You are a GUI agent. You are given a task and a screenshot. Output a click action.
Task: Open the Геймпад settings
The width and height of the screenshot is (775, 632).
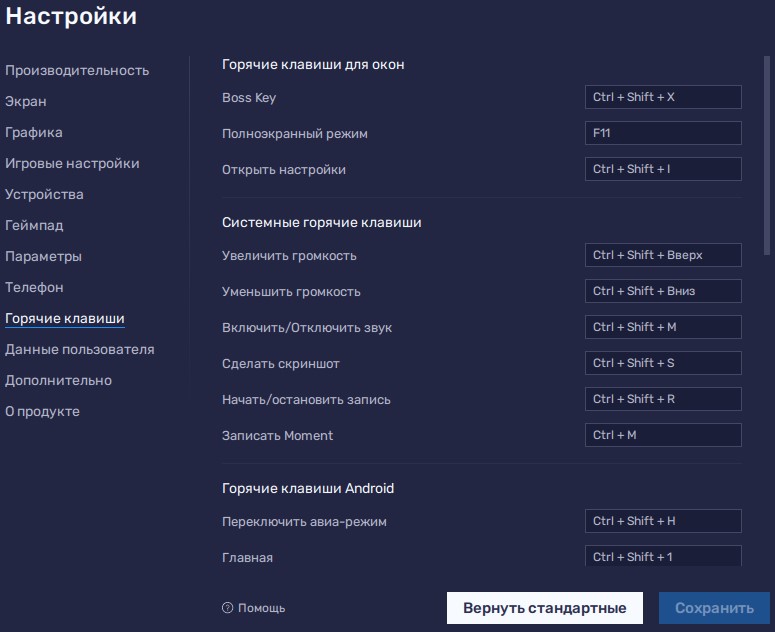34,225
